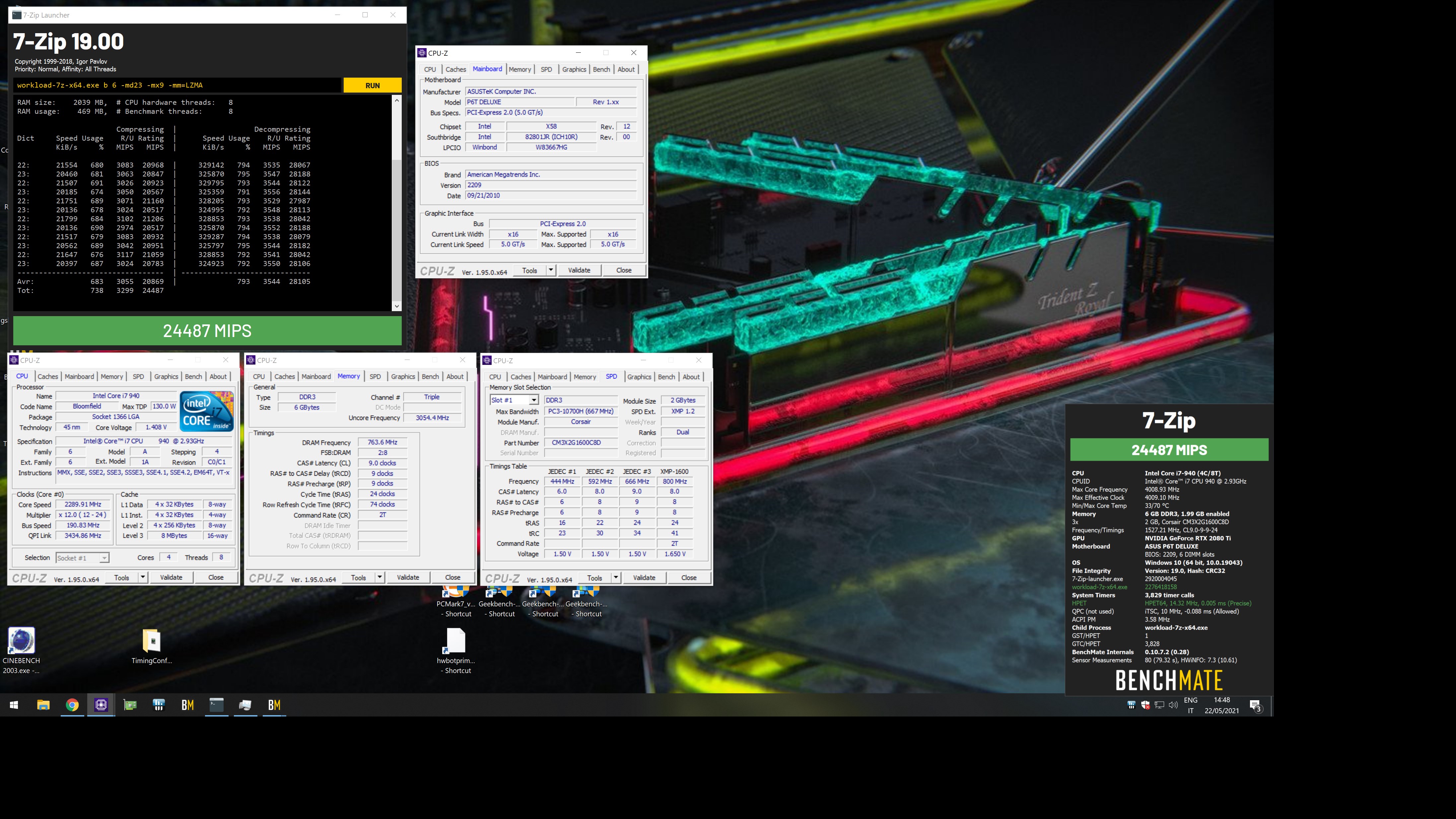This screenshot has height=819, width=1456.
Task: Open the Memory tab in the SPD window
Action: (x=585, y=377)
